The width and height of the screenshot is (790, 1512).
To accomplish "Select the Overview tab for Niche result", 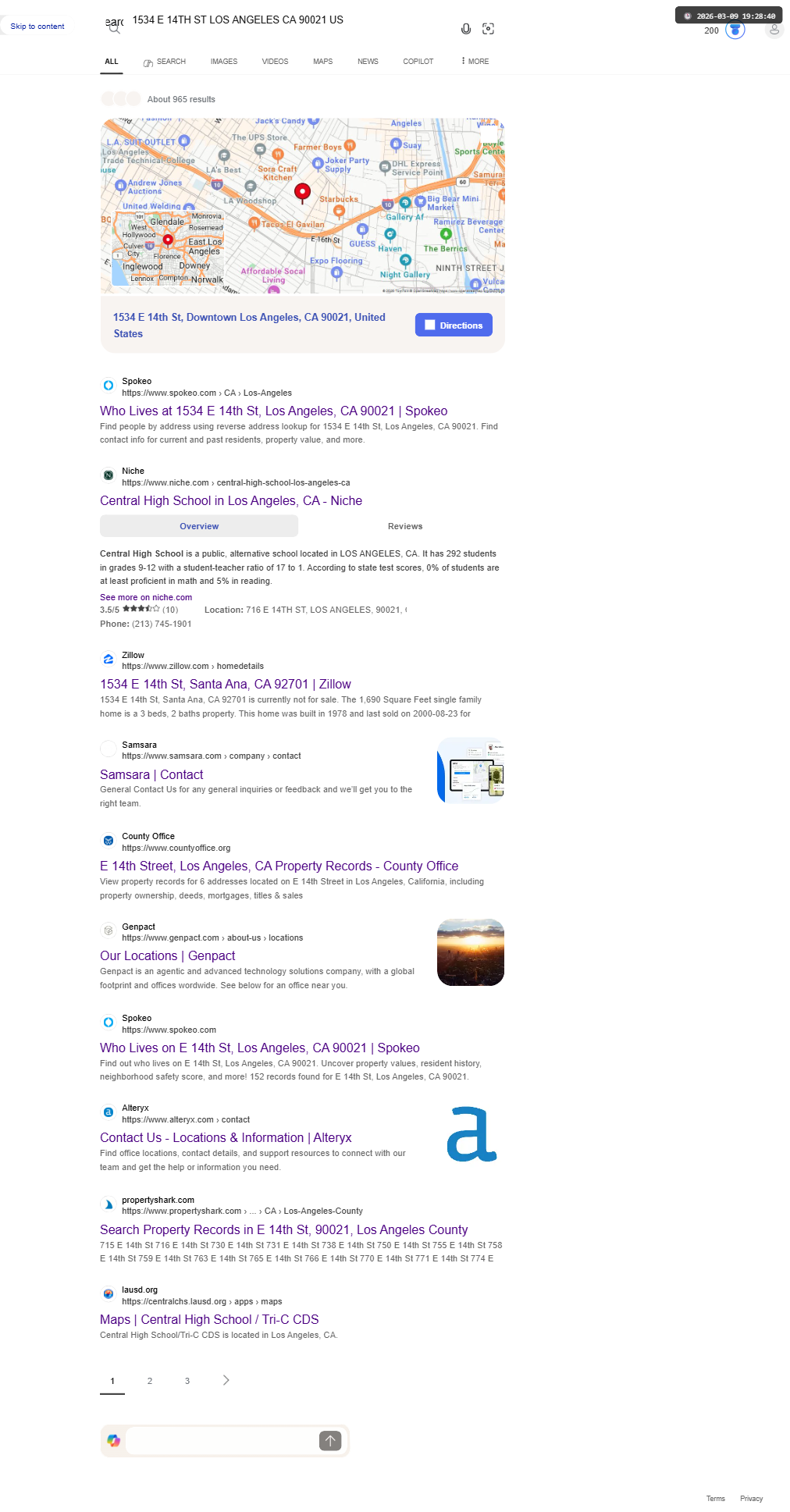I will point(199,526).
